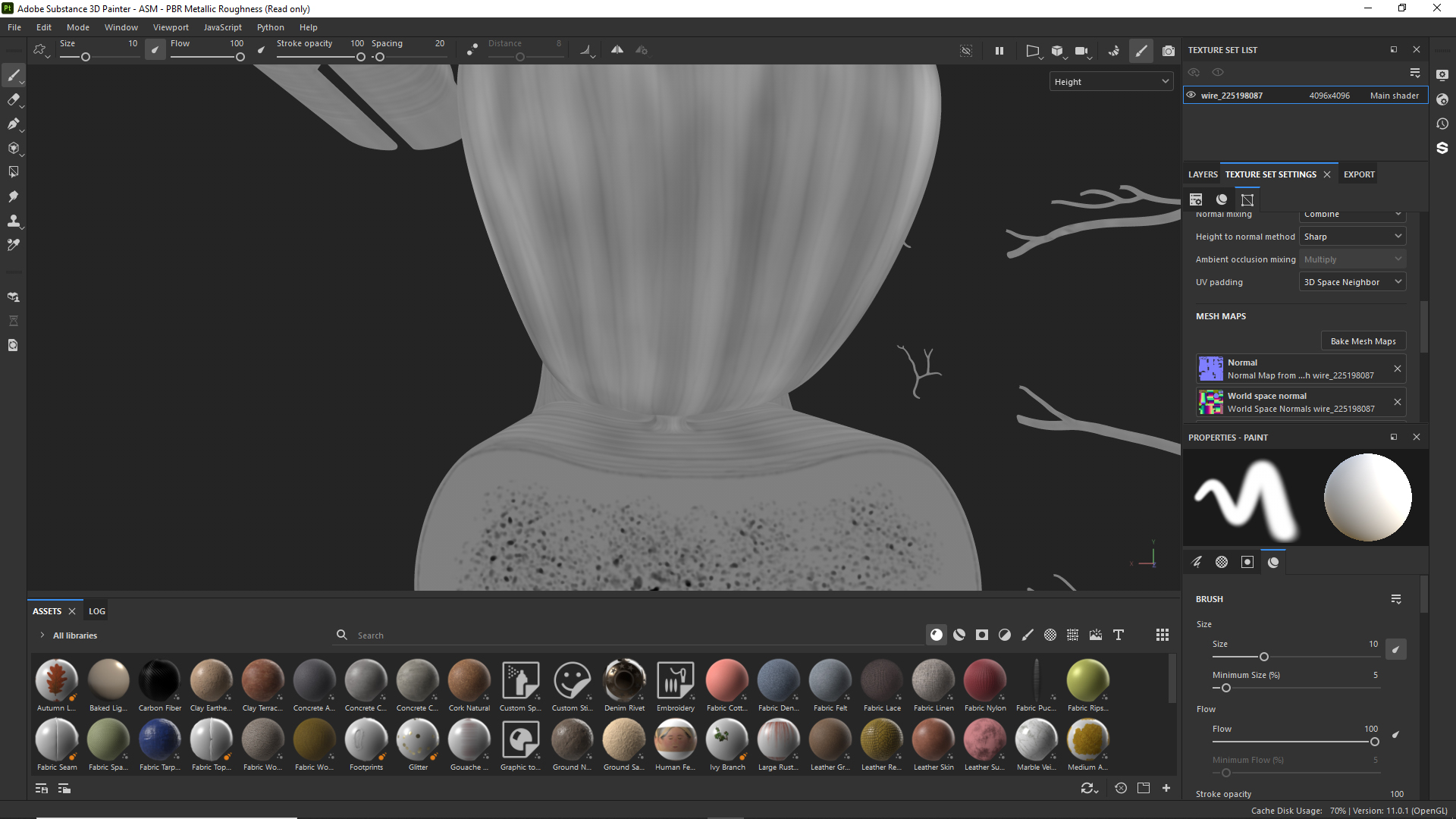Open UV padding dropdown
This screenshot has height=819, width=1456.
(1352, 282)
